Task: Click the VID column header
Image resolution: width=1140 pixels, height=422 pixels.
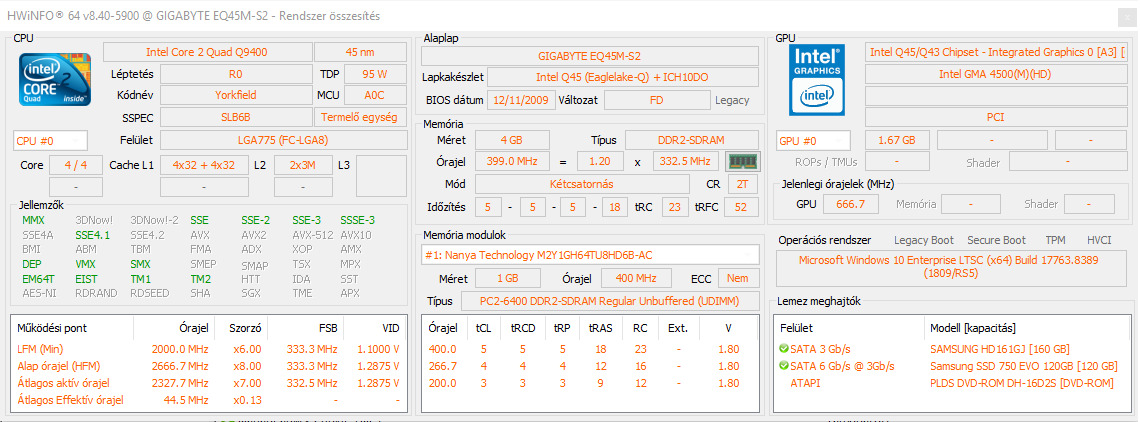Action: pyautogui.click(x=374, y=328)
